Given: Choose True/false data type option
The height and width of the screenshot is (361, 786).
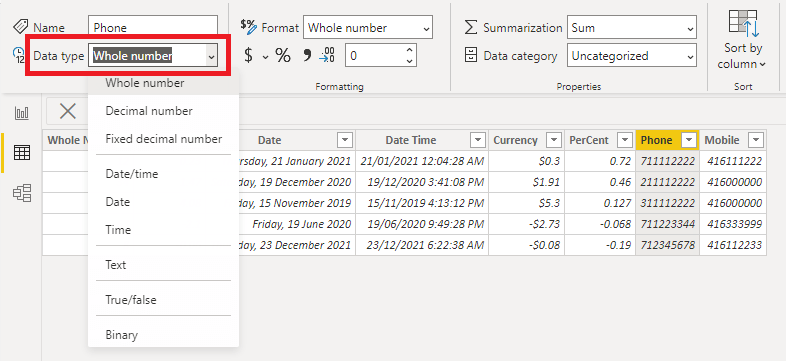Looking at the screenshot, I should [163, 300].
